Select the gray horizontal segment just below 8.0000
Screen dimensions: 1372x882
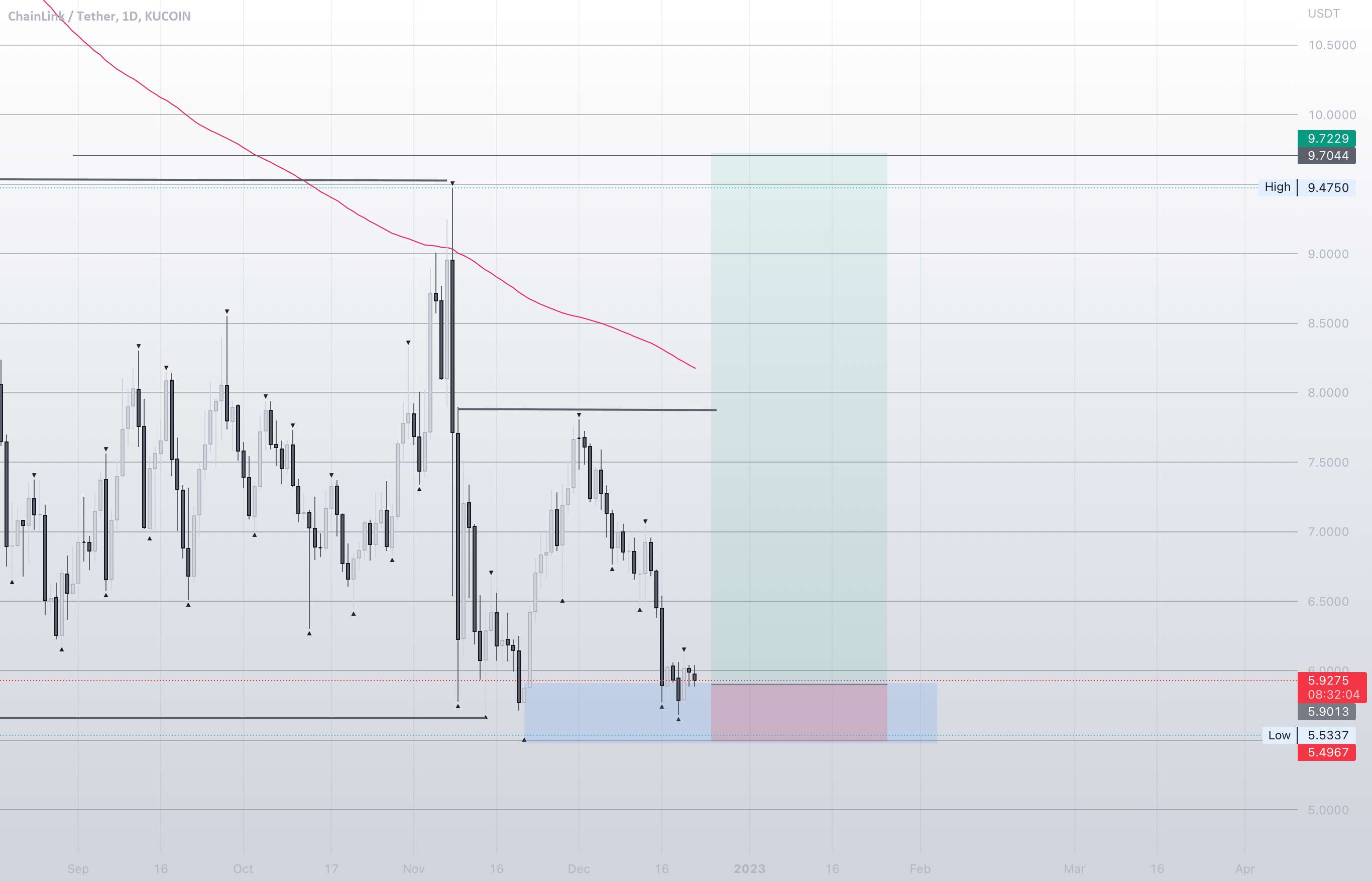[x=587, y=409]
